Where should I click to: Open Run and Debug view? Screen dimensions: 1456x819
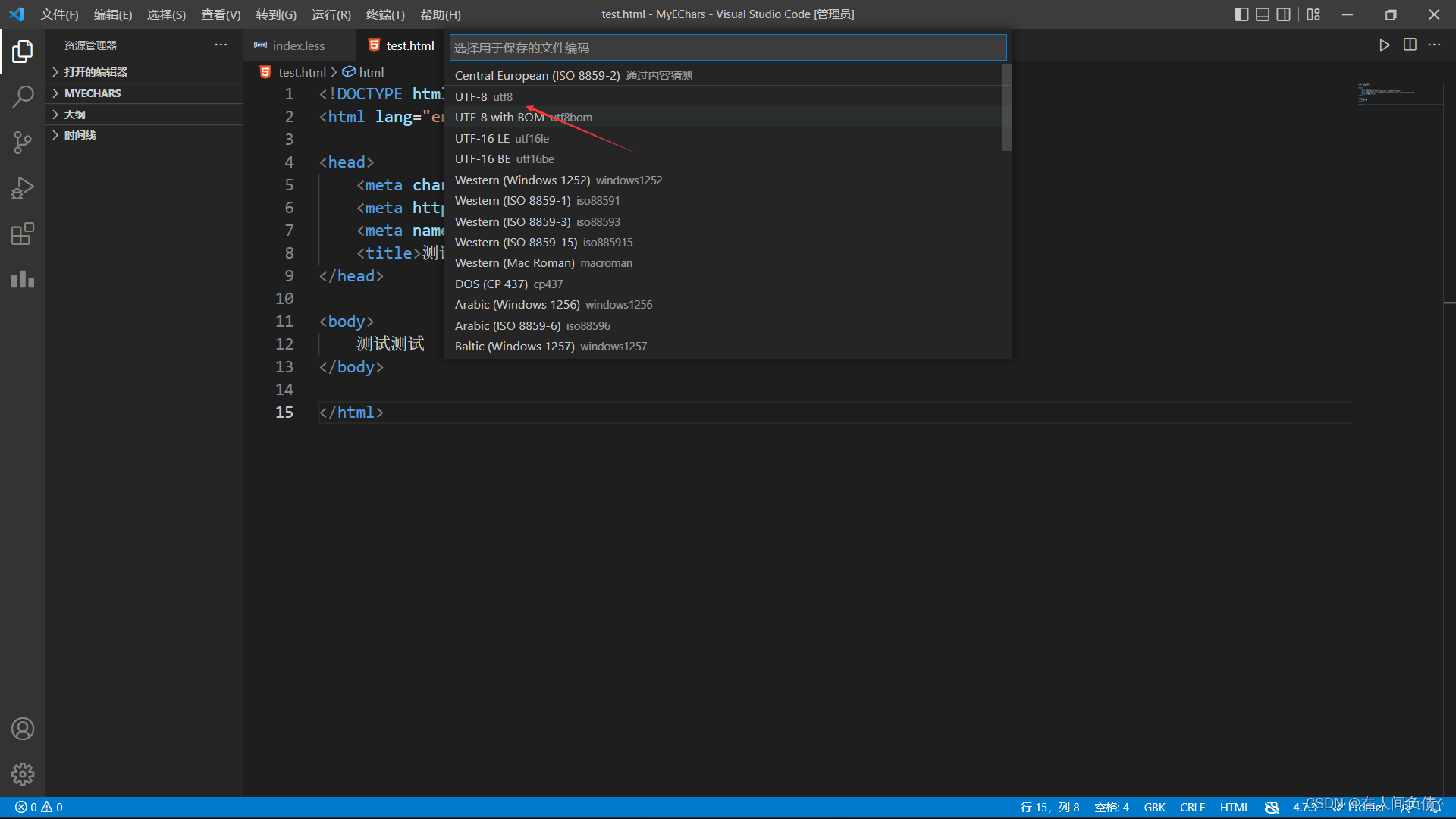23,188
